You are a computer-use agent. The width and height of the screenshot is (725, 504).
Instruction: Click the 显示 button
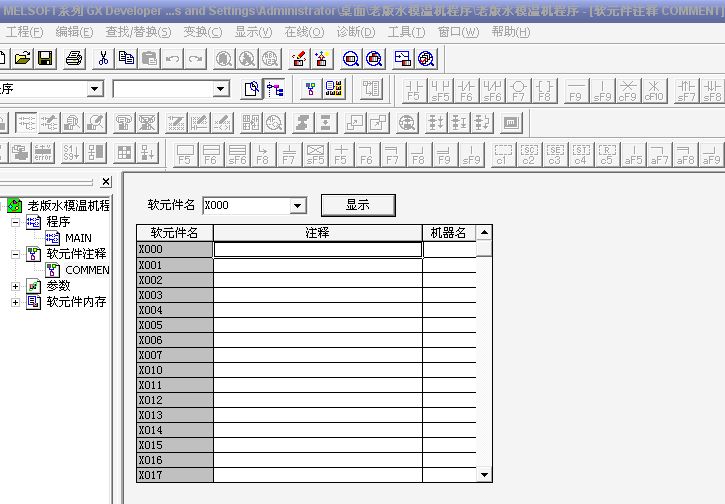tap(358, 205)
